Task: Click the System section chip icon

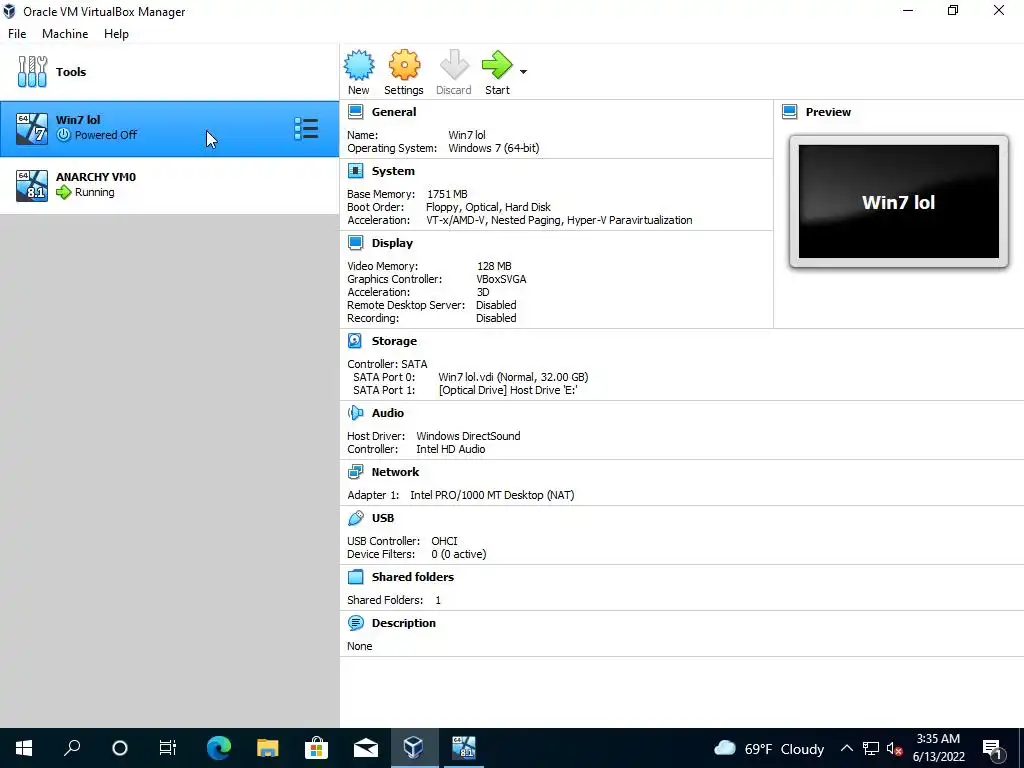Action: pyautogui.click(x=355, y=171)
